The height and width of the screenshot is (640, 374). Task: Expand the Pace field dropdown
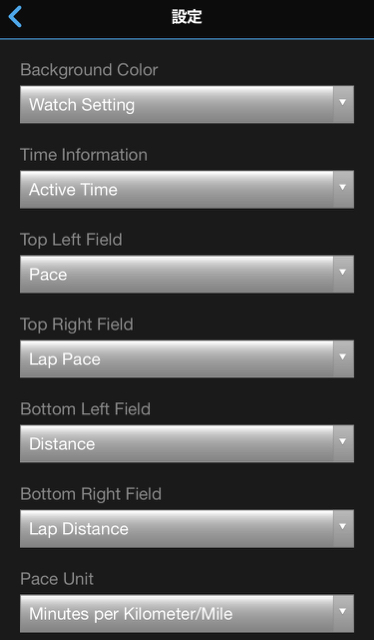click(187, 274)
